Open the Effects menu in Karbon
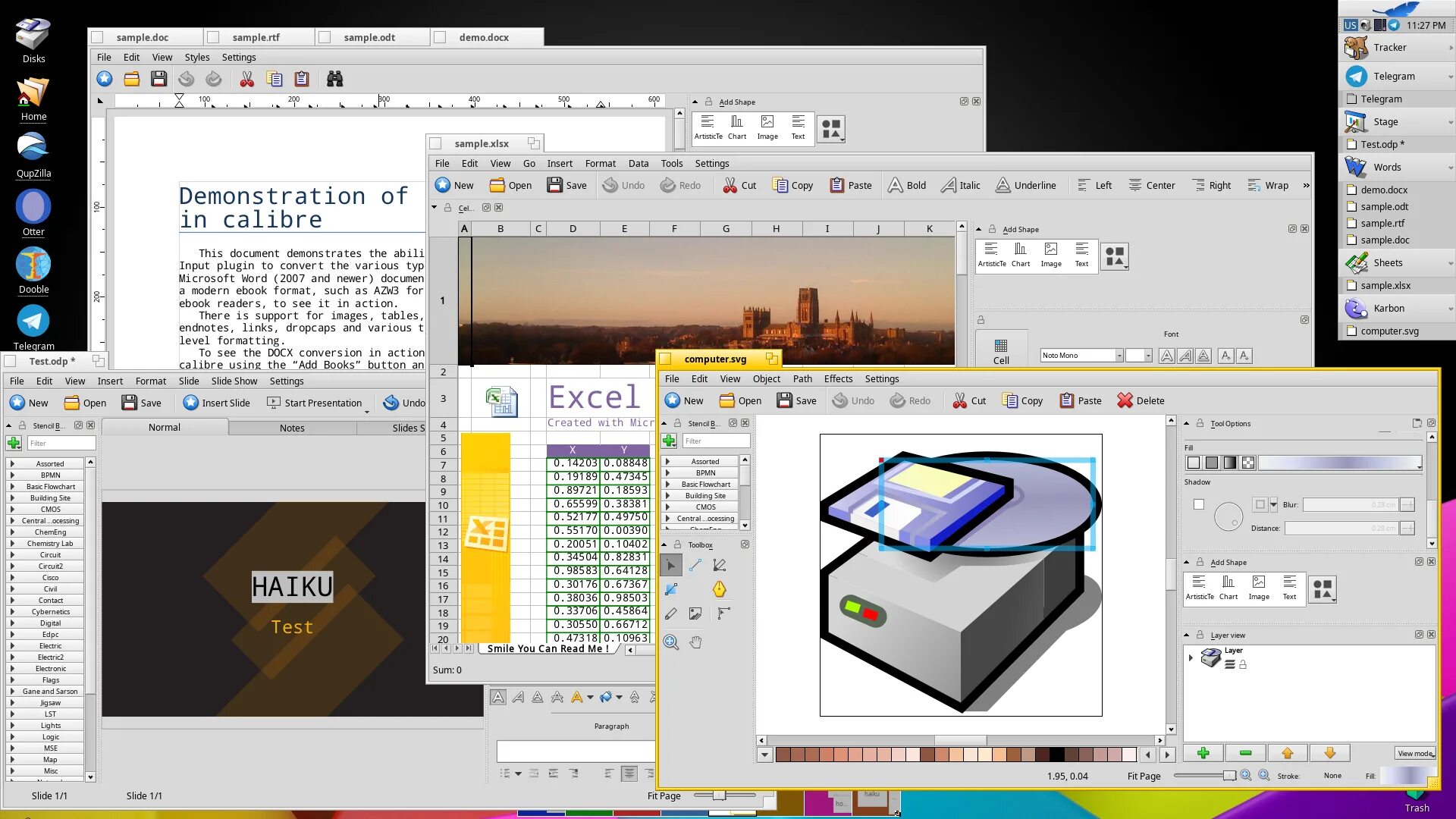The width and height of the screenshot is (1456, 819). (837, 378)
